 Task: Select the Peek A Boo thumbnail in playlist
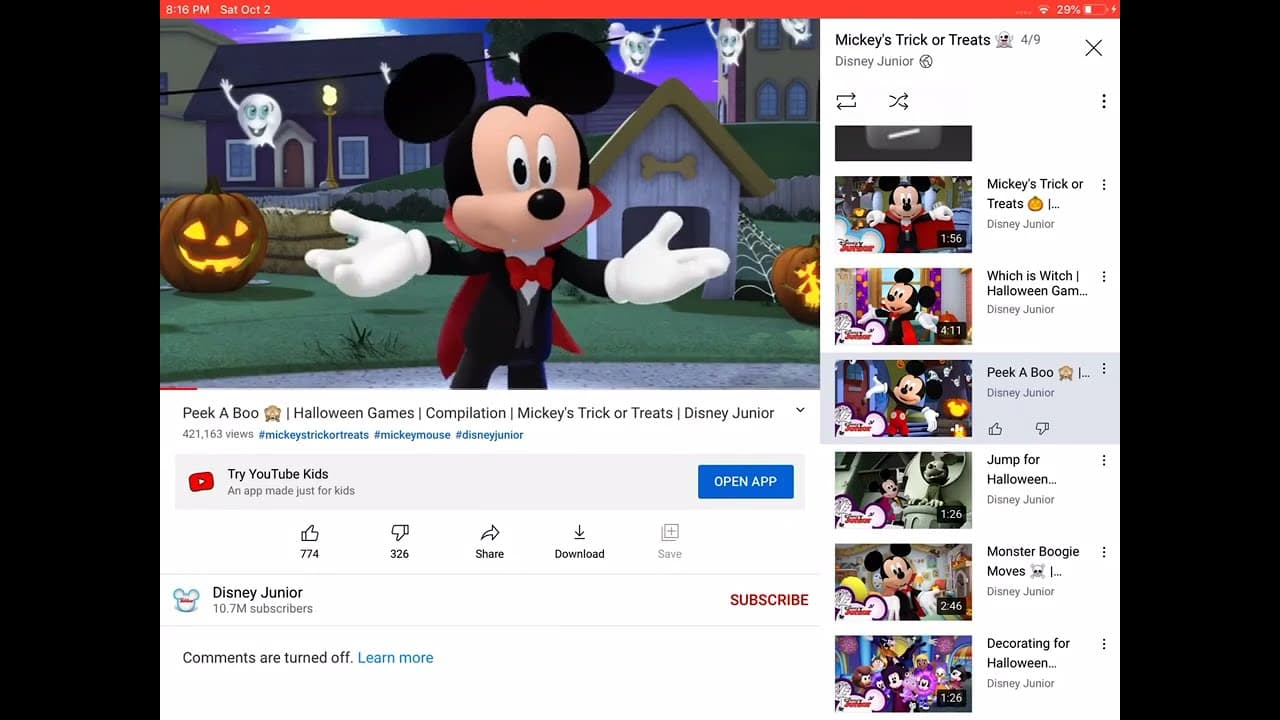pos(903,398)
